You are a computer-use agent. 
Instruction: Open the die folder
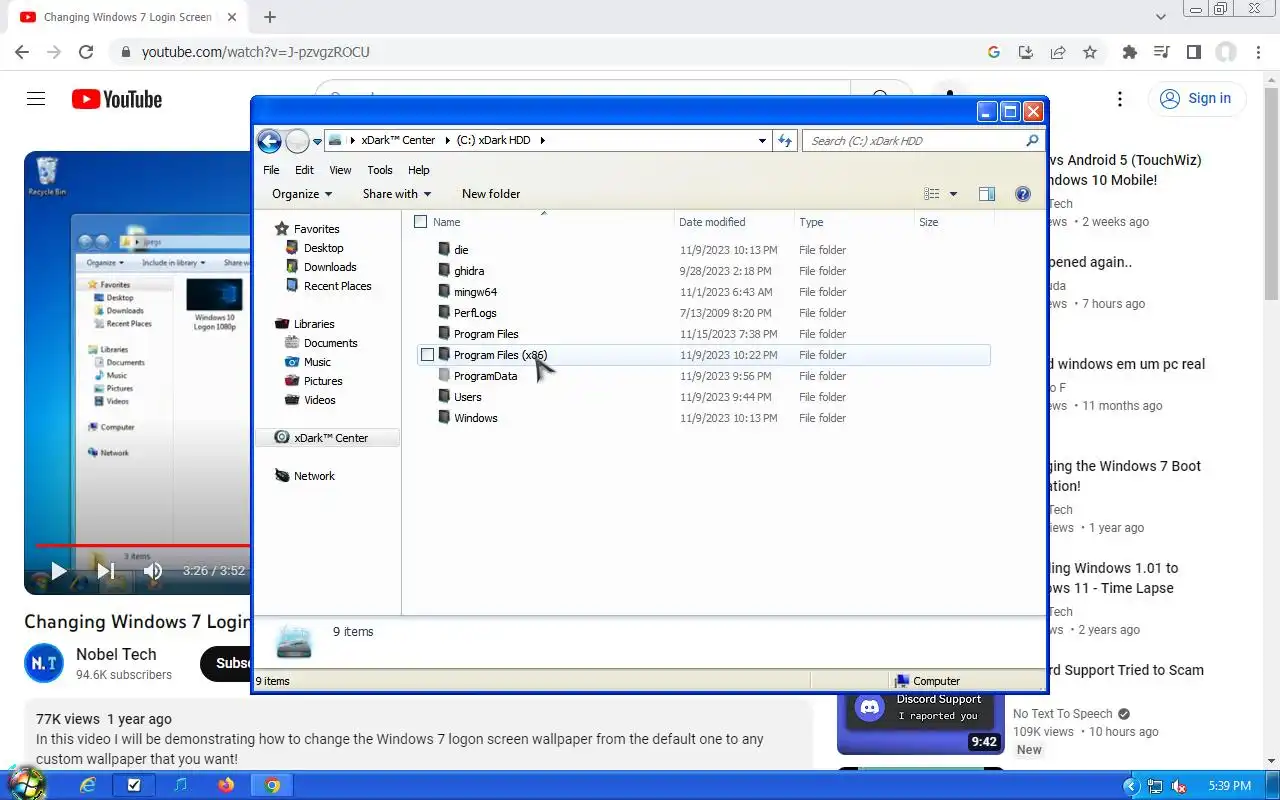461,250
